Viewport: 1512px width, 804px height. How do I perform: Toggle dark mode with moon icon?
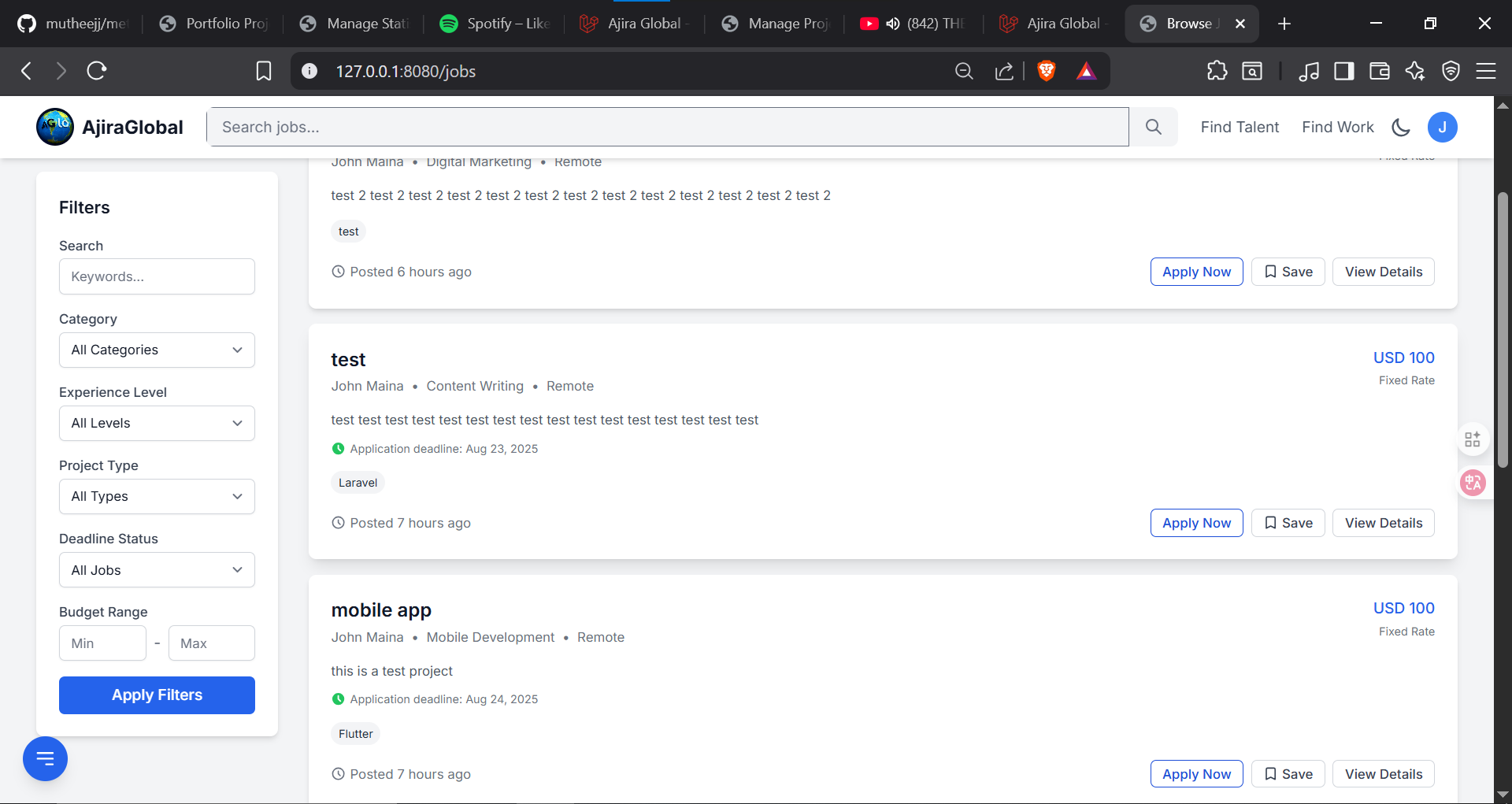1401,127
